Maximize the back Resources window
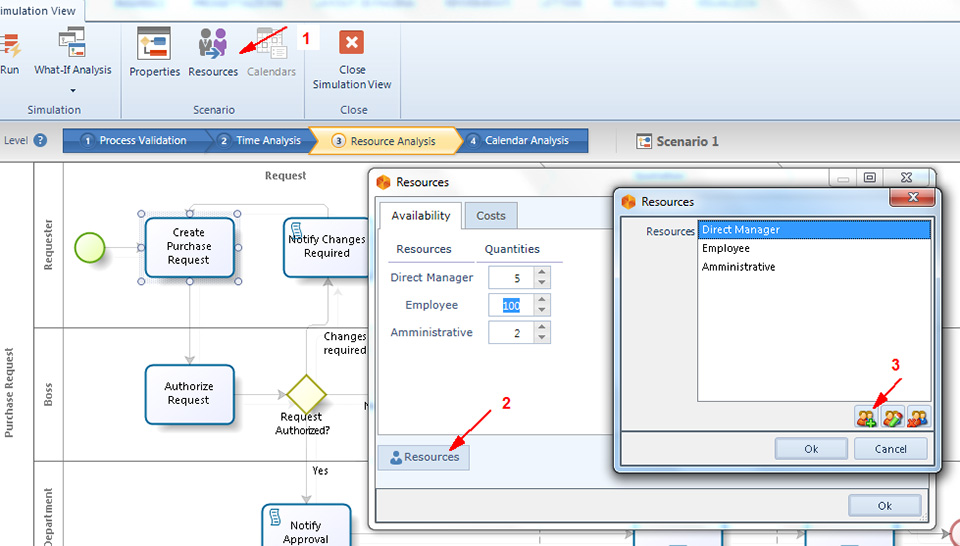 (869, 178)
